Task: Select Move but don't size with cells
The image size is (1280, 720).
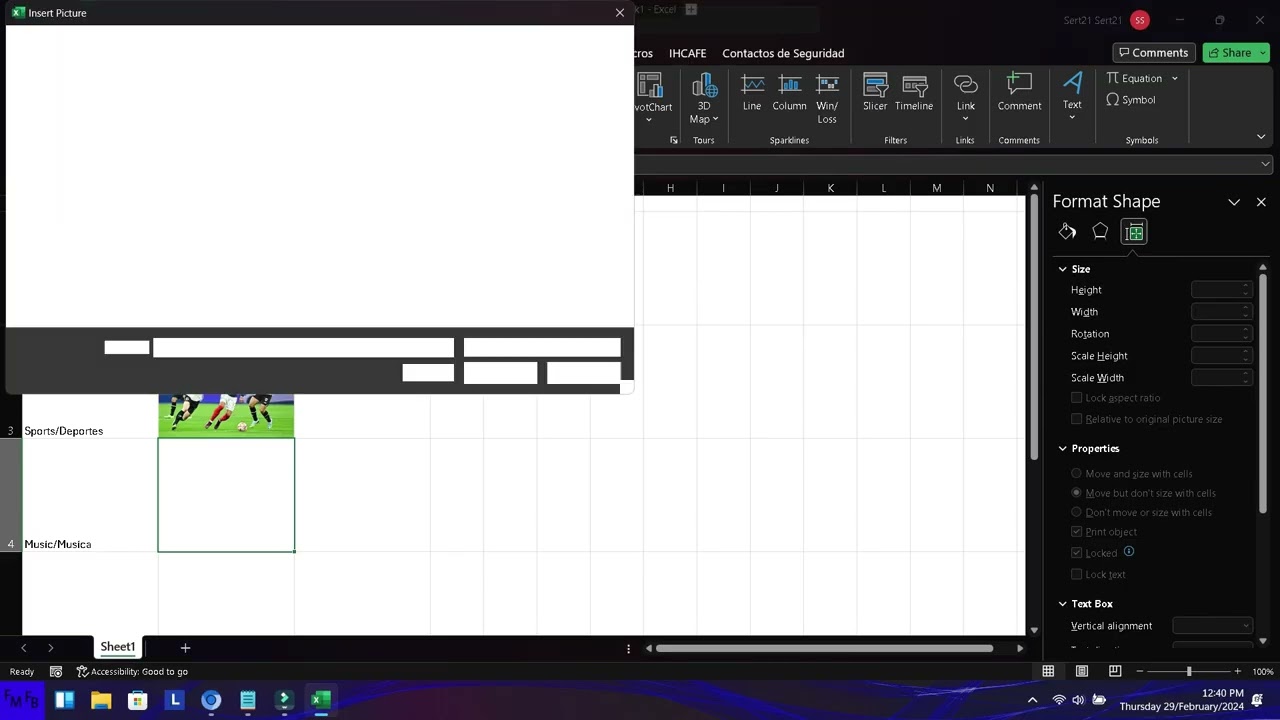Action: click(1077, 493)
